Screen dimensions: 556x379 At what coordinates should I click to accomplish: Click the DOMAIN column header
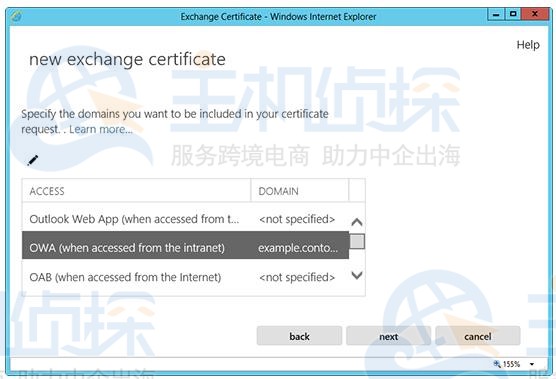pyautogui.click(x=300, y=191)
